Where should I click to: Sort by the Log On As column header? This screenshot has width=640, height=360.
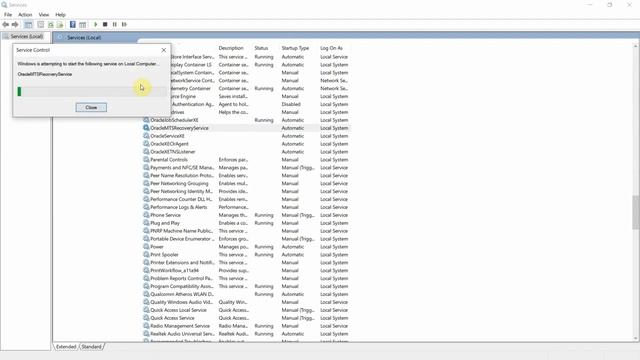click(x=331, y=48)
